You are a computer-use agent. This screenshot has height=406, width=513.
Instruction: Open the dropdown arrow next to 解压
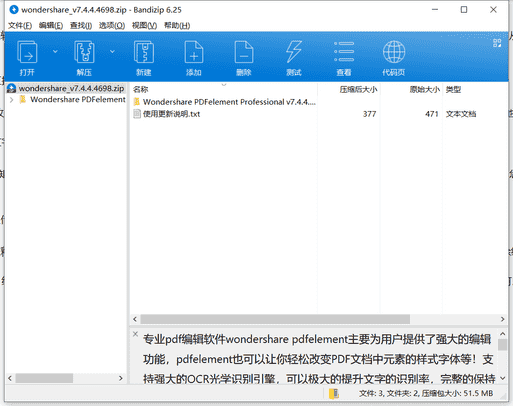click(112, 51)
